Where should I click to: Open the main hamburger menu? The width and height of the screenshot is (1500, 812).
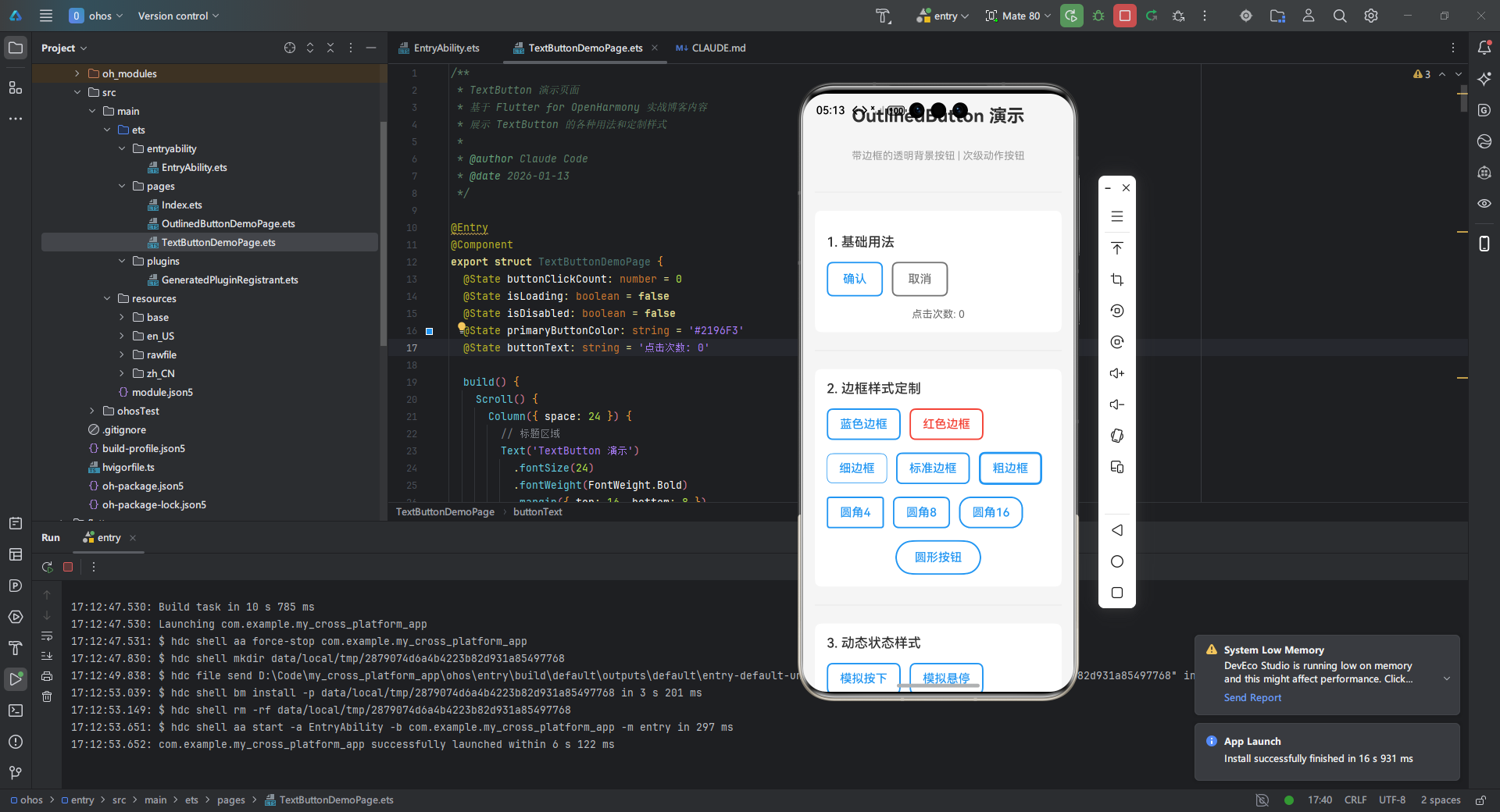(x=46, y=16)
